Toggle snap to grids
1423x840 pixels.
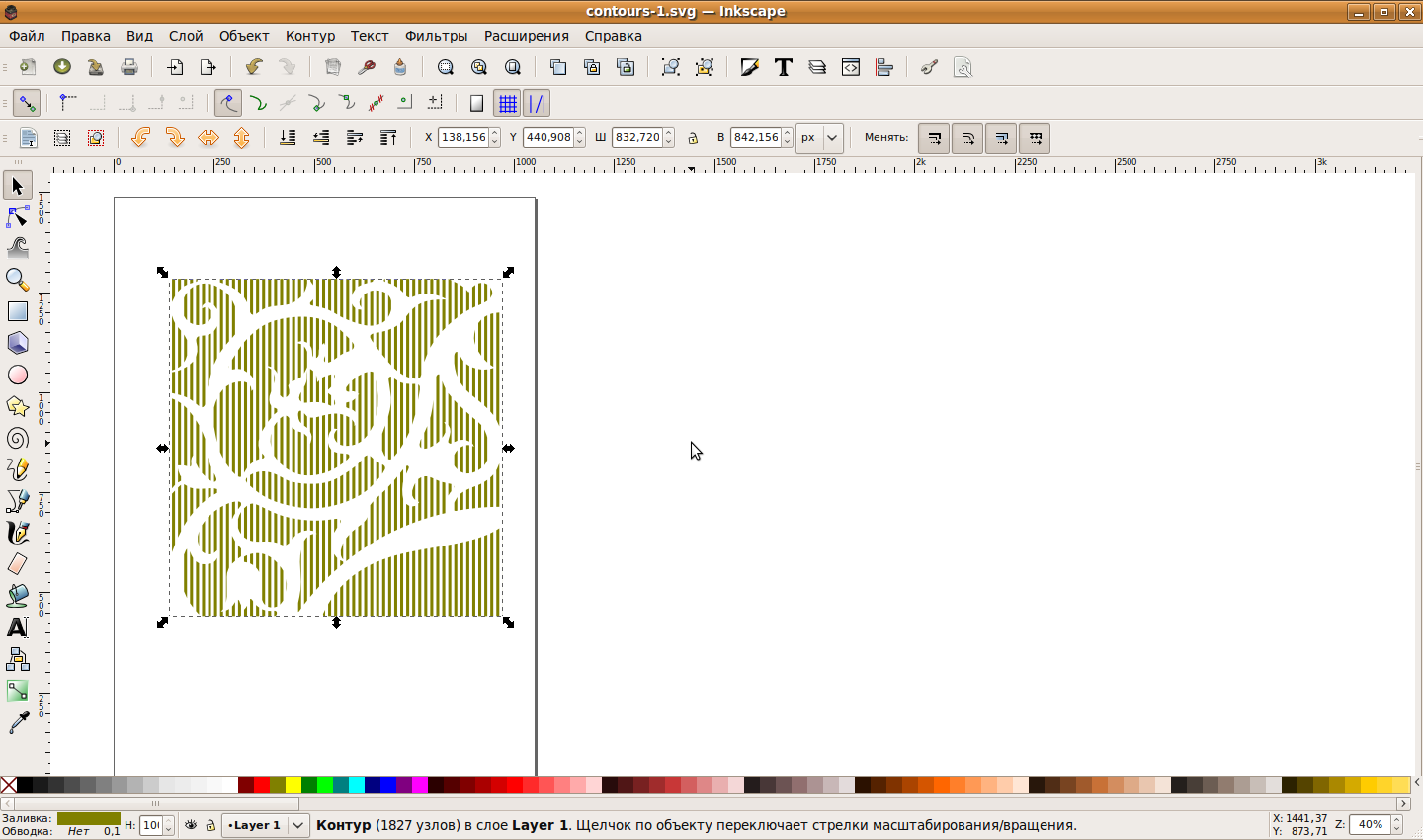[508, 103]
